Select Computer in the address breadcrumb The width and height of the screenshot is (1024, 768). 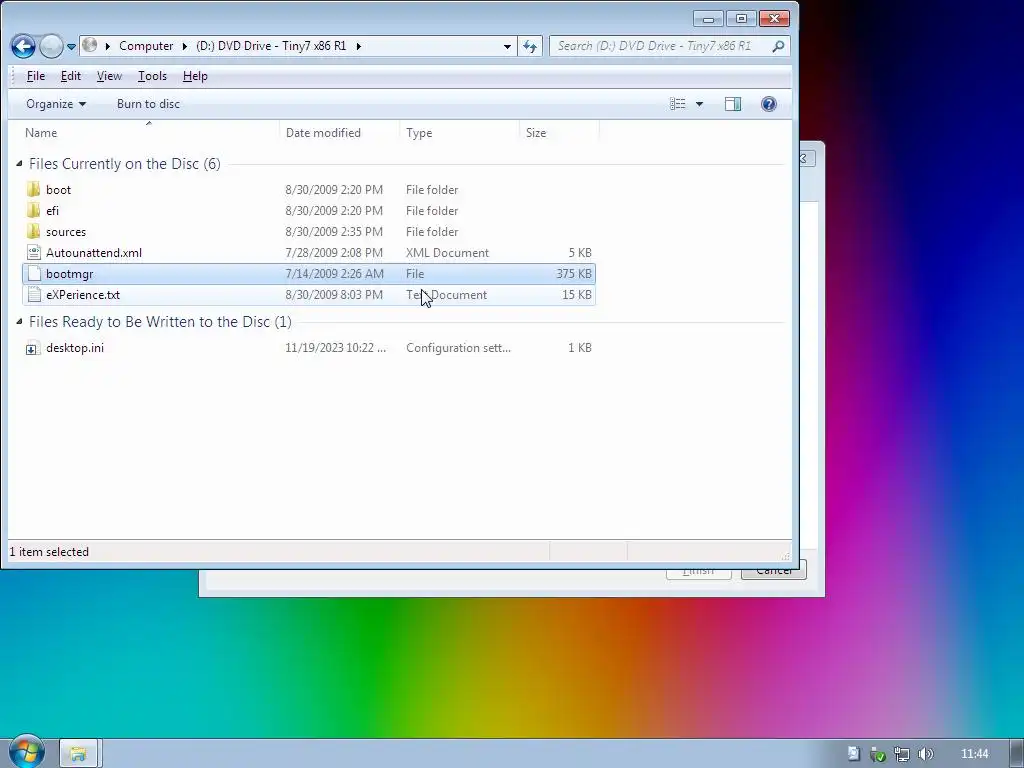click(146, 46)
